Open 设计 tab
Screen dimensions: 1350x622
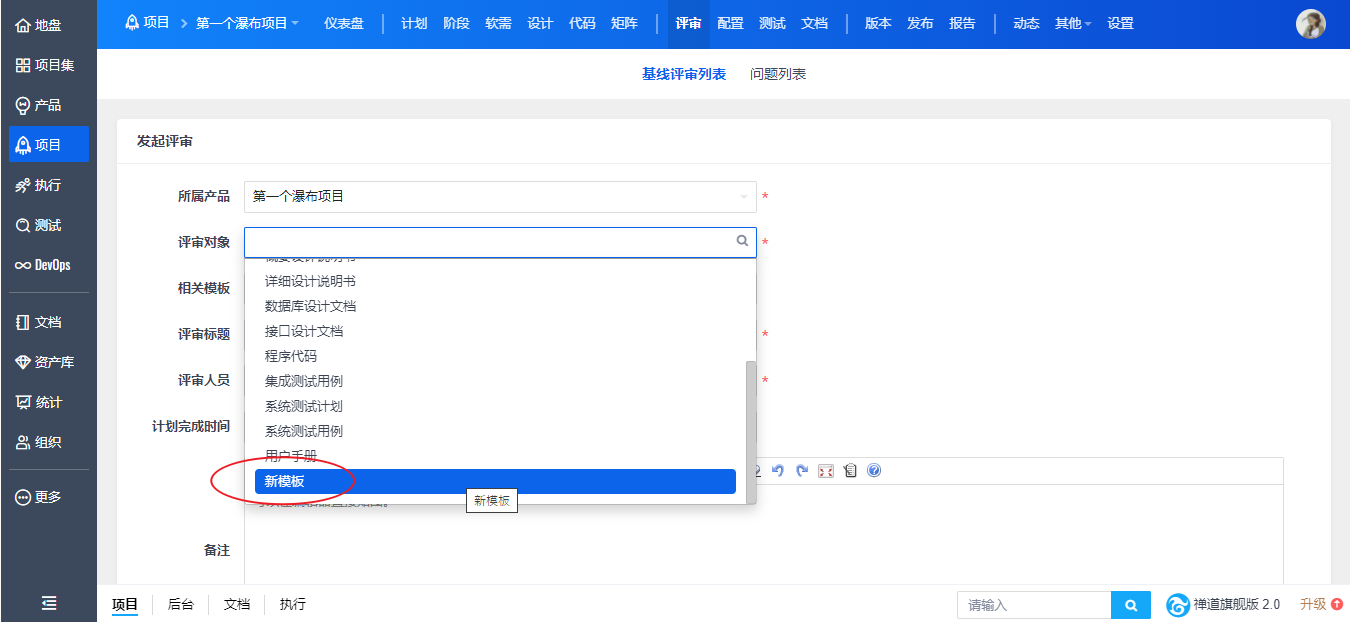pyautogui.click(x=540, y=23)
